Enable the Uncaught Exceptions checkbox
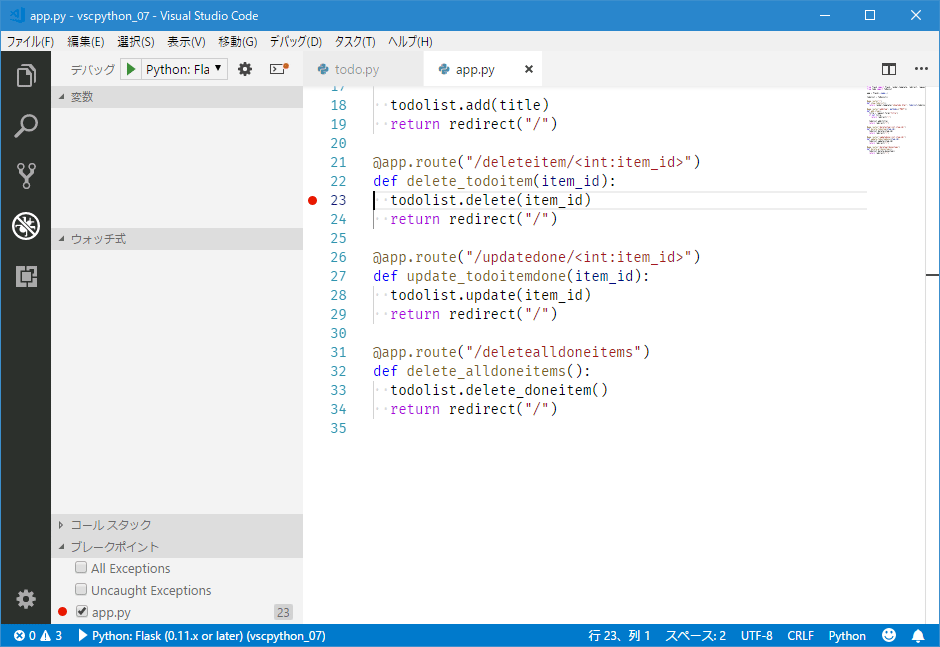Viewport: 940px width, 647px height. 81,590
